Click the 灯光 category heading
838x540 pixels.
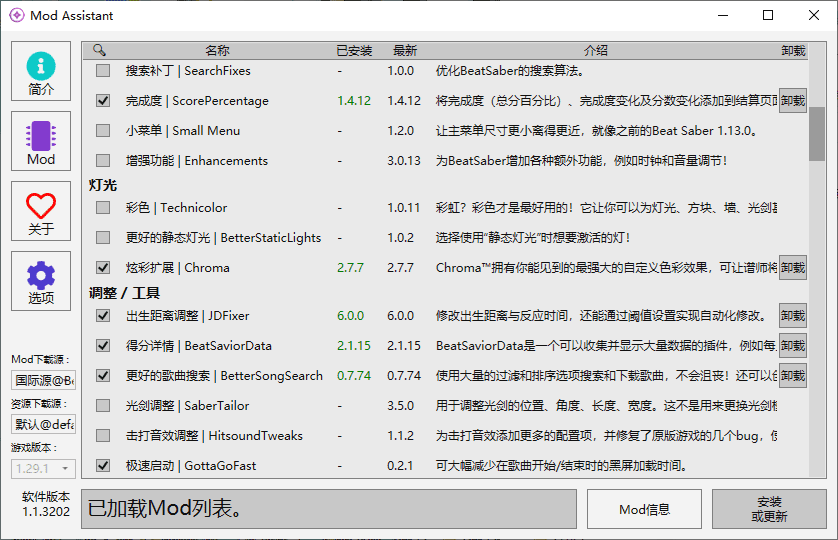tap(103, 185)
